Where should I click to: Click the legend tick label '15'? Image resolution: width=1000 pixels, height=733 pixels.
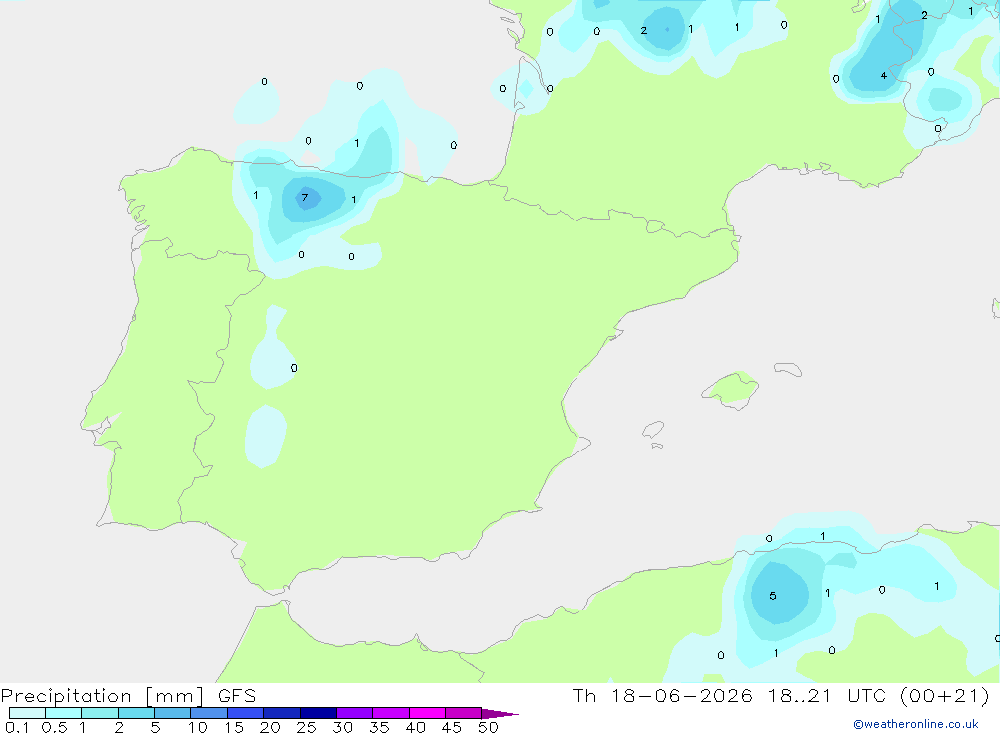(x=234, y=727)
